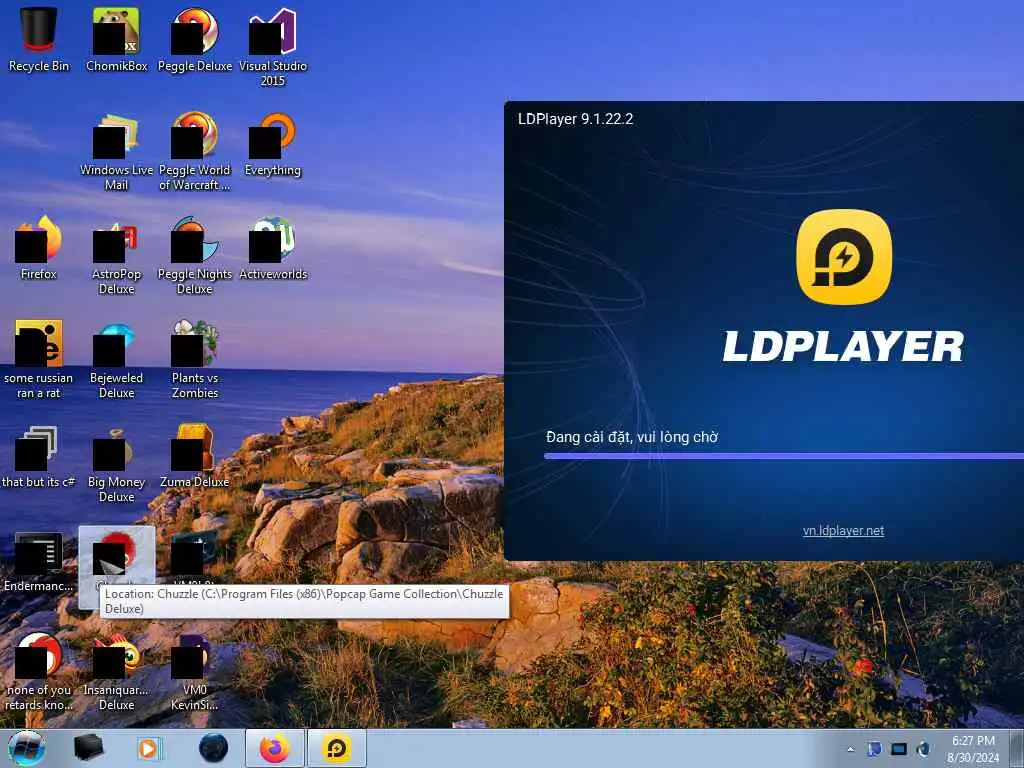Click the Endermanc... desktop shortcut
The height and width of the screenshot is (768, 1024).
[39, 562]
